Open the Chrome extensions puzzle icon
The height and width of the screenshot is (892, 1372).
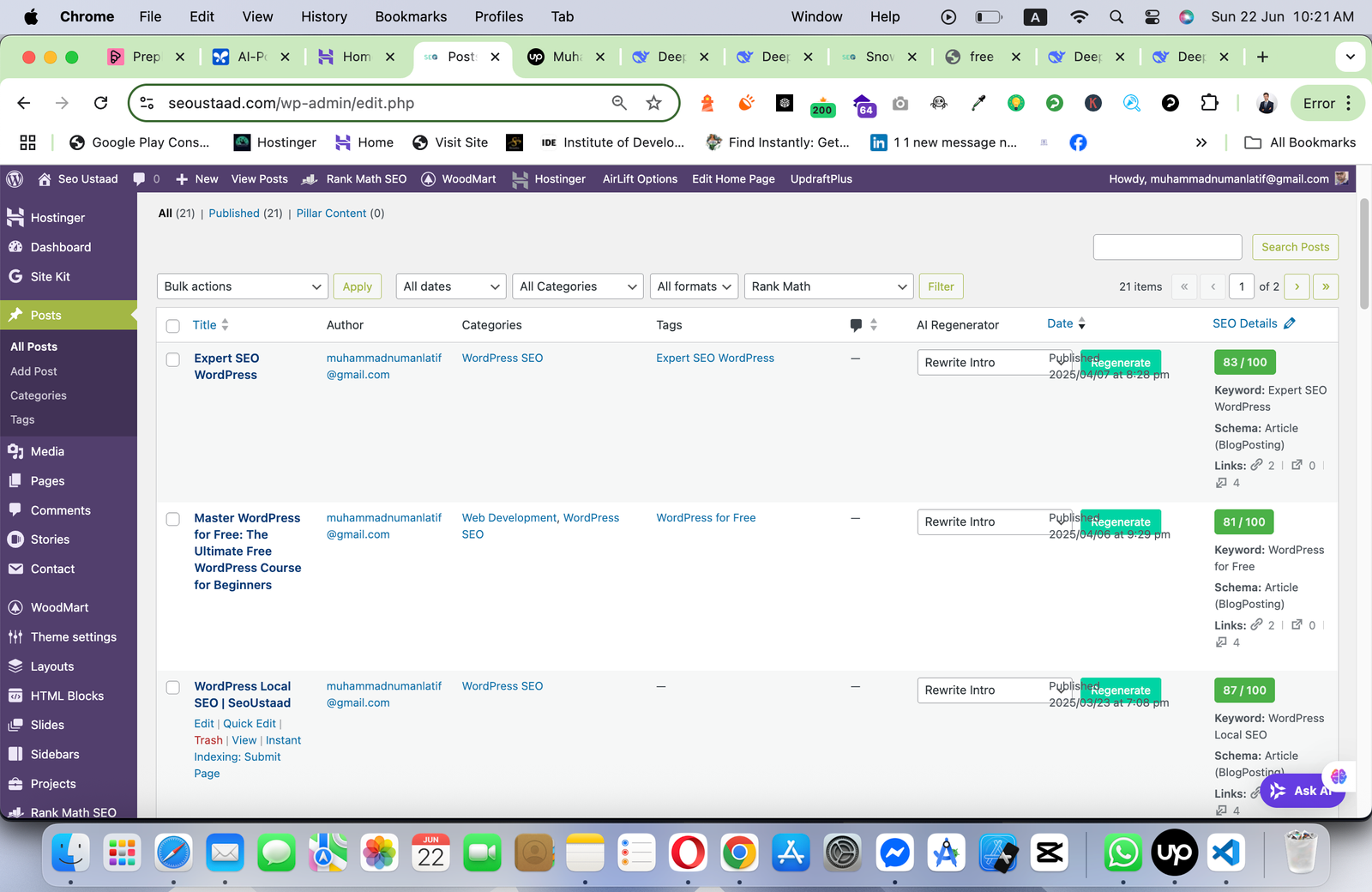point(1209,103)
